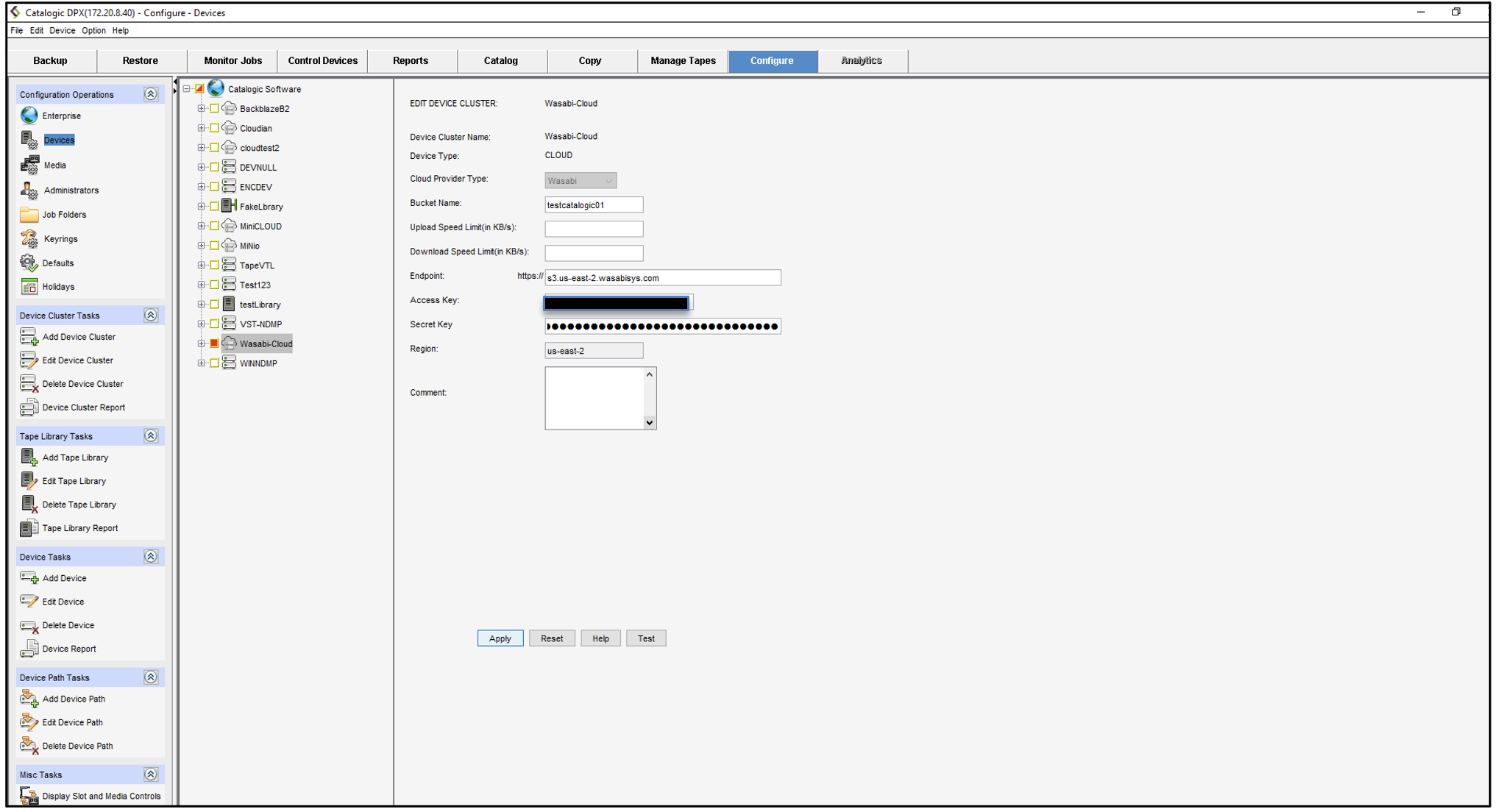Expand the TapeVTL tree node

point(201,266)
